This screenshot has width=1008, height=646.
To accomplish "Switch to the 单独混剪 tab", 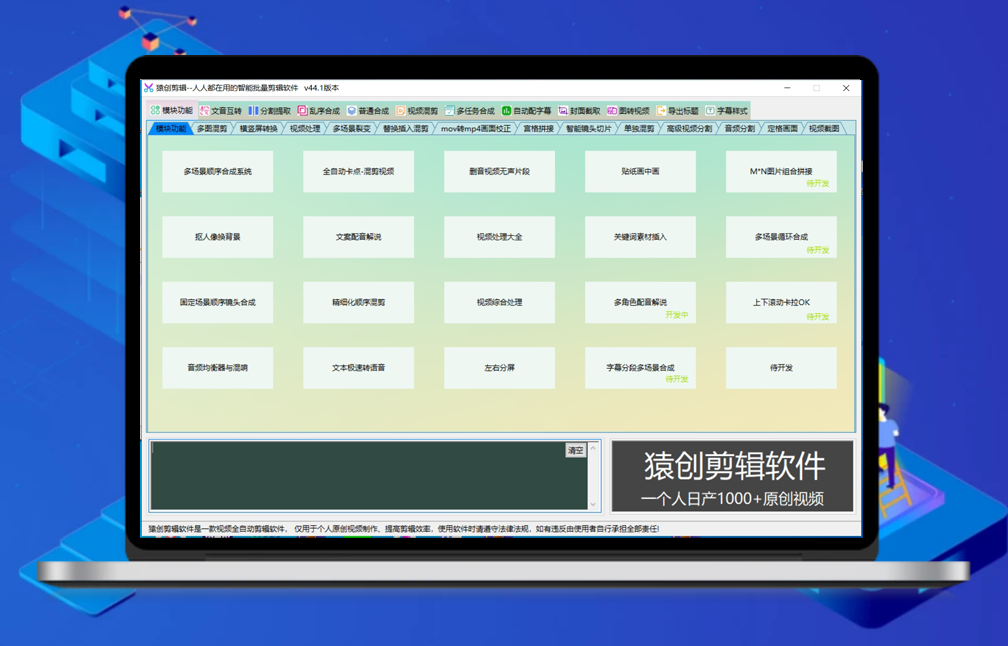I will click(639, 129).
